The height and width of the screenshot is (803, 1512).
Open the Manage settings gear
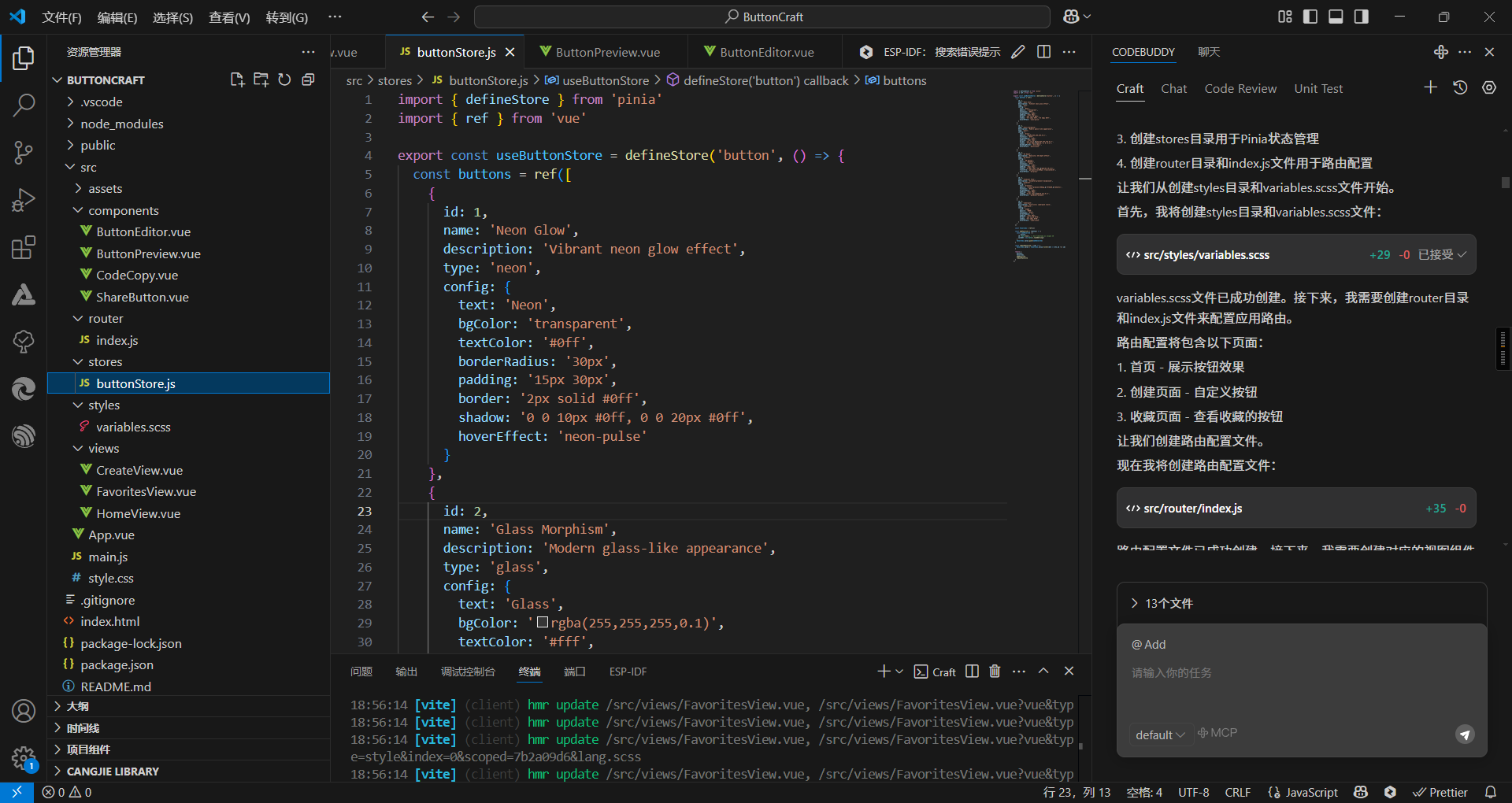coord(24,758)
